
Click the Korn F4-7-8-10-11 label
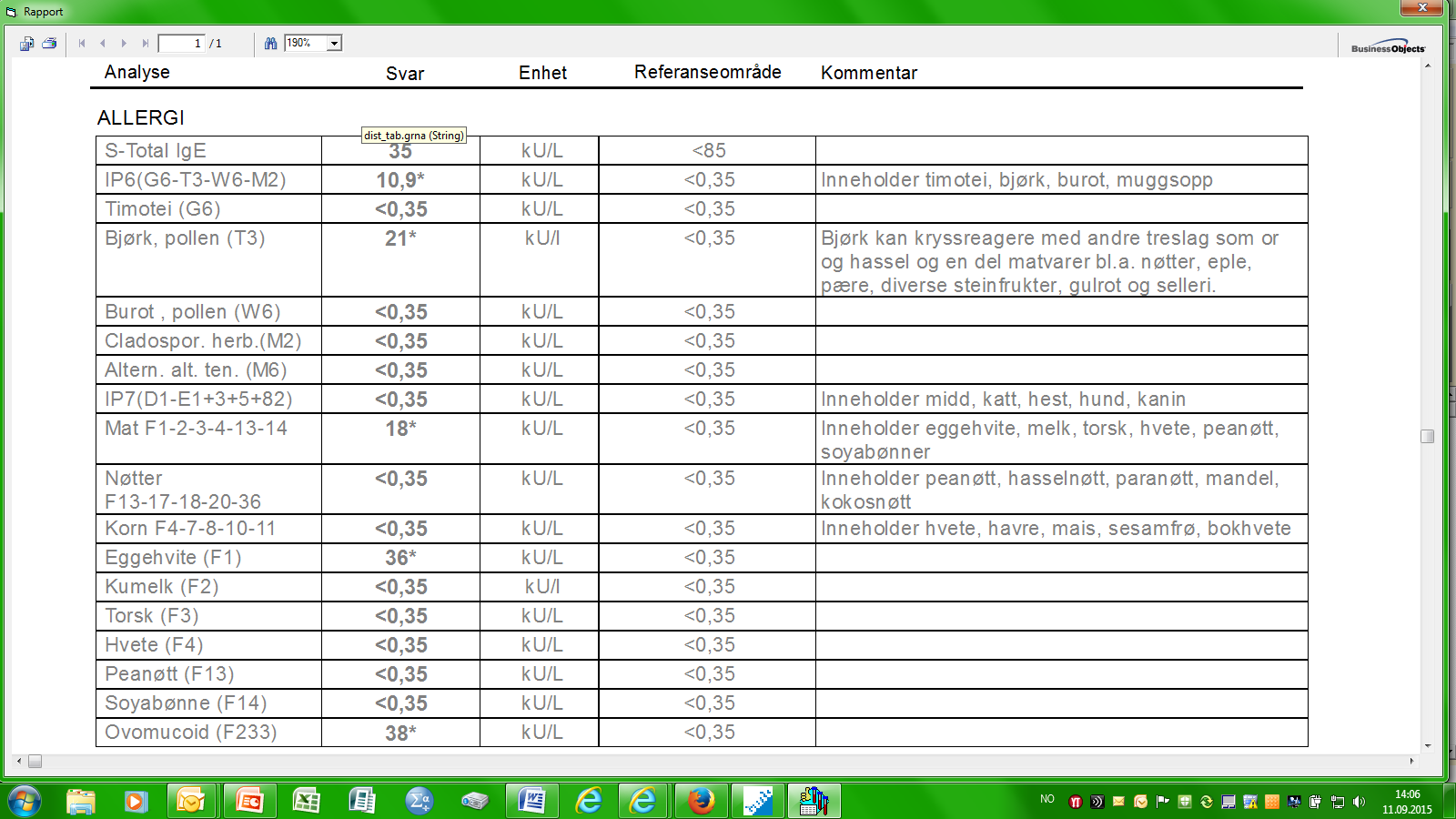click(x=190, y=528)
